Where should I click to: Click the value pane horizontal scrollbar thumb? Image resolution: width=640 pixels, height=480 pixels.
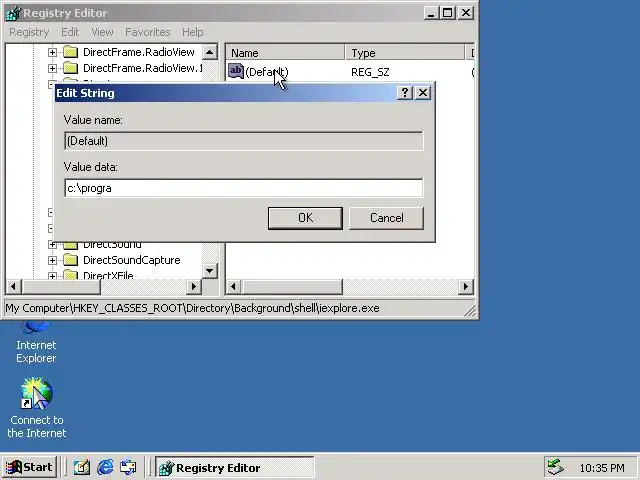pos(291,287)
